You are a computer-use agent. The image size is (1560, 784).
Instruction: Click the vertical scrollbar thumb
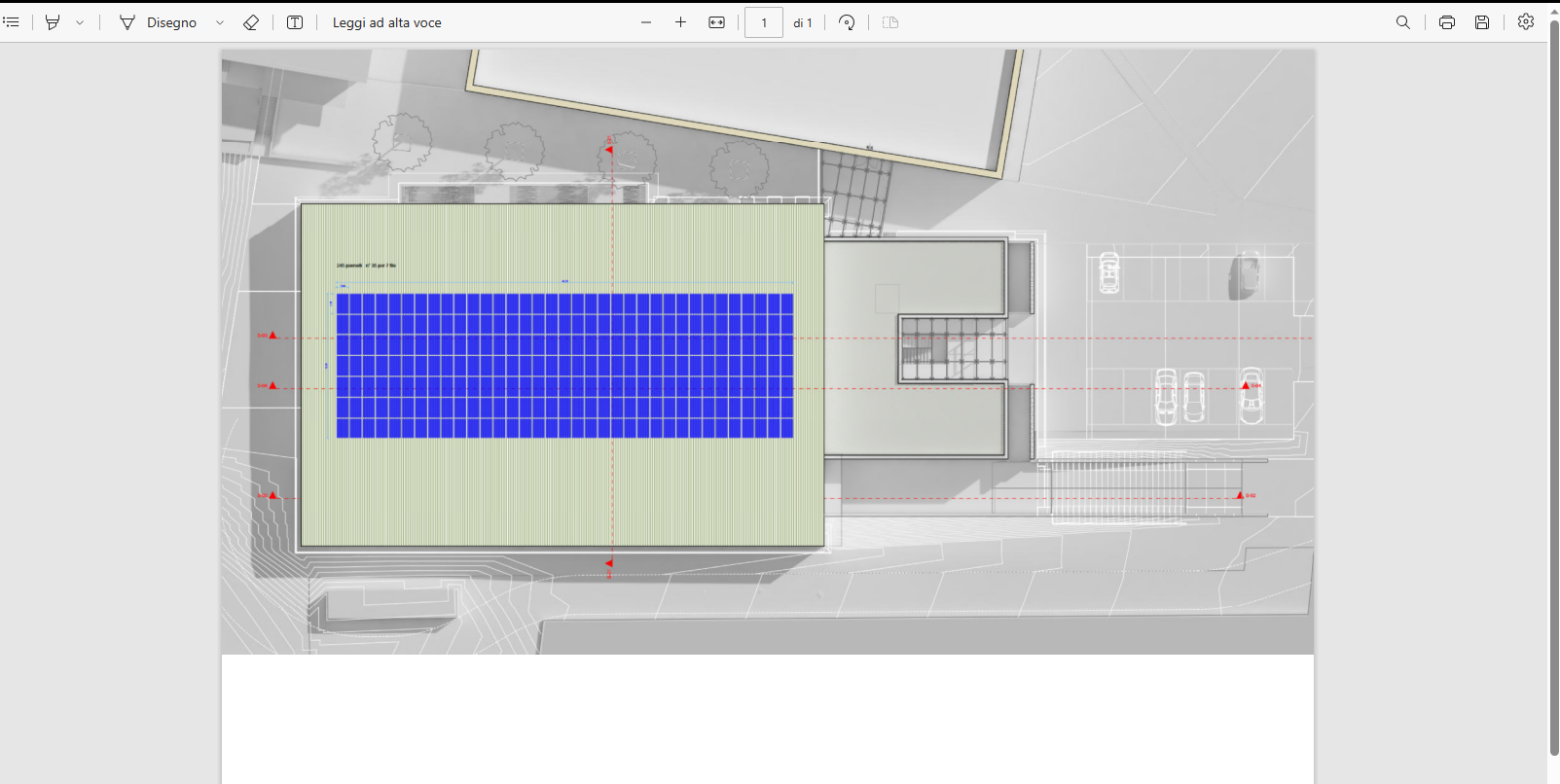tap(1553, 389)
